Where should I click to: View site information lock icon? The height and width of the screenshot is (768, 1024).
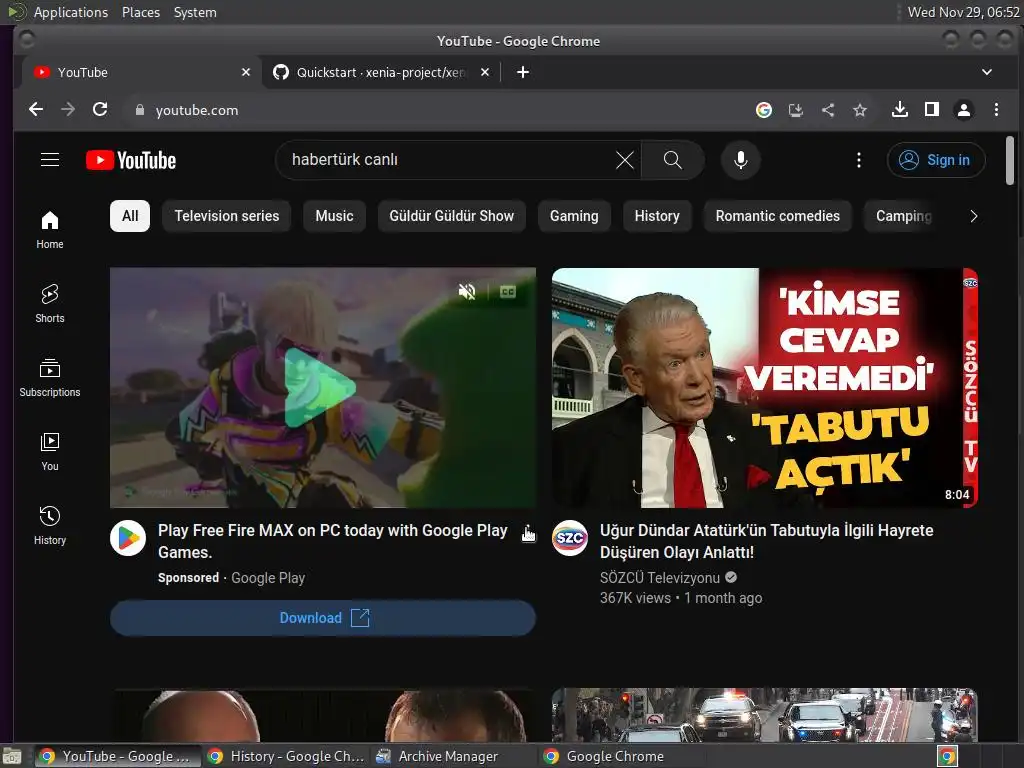pyautogui.click(x=139, y=110)
